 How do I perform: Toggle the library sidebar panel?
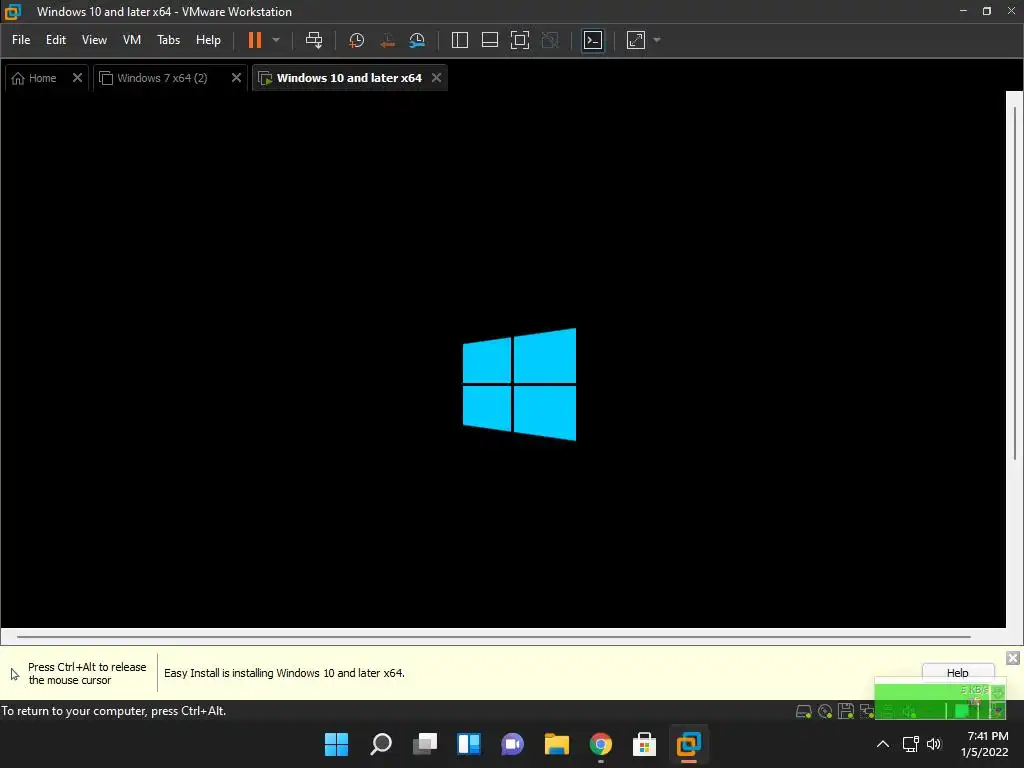click(460, 40)
